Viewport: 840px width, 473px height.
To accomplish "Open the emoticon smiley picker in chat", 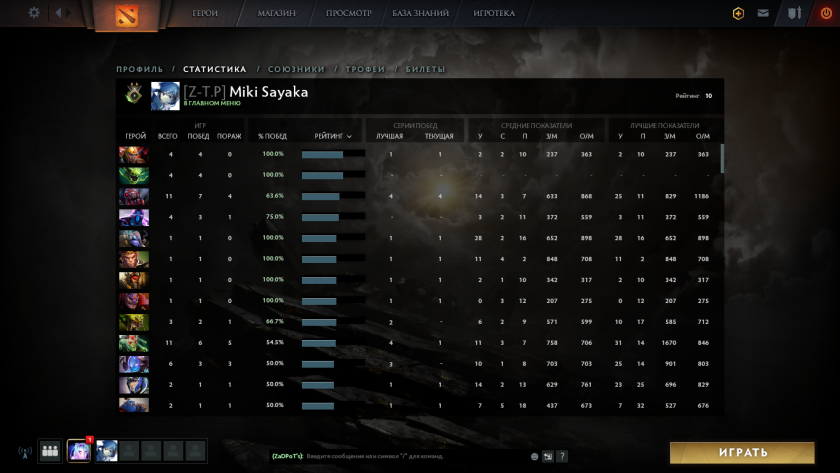I will tap(534, 456).
